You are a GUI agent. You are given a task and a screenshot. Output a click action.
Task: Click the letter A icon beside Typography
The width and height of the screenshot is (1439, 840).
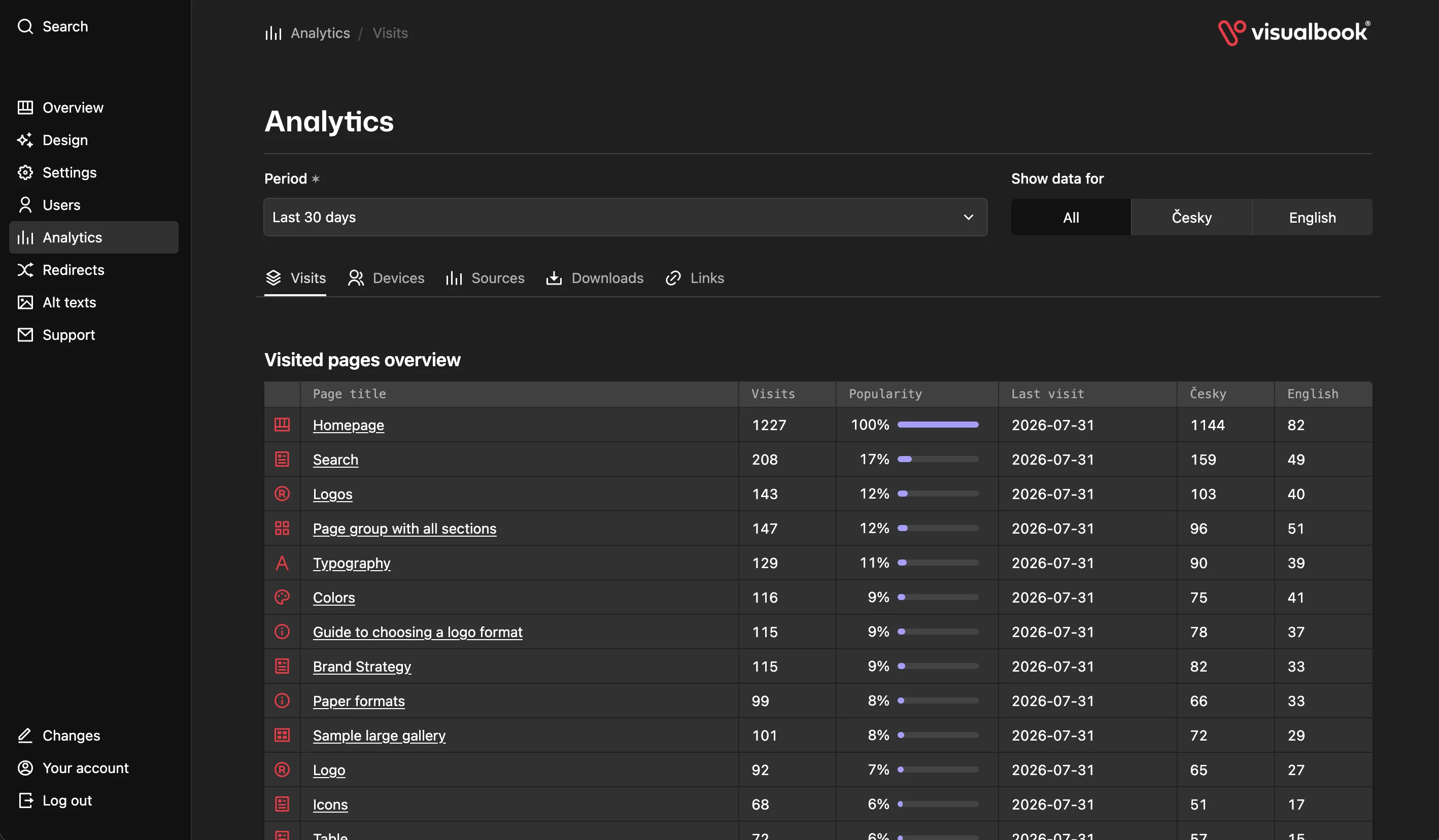coord(282,563)
